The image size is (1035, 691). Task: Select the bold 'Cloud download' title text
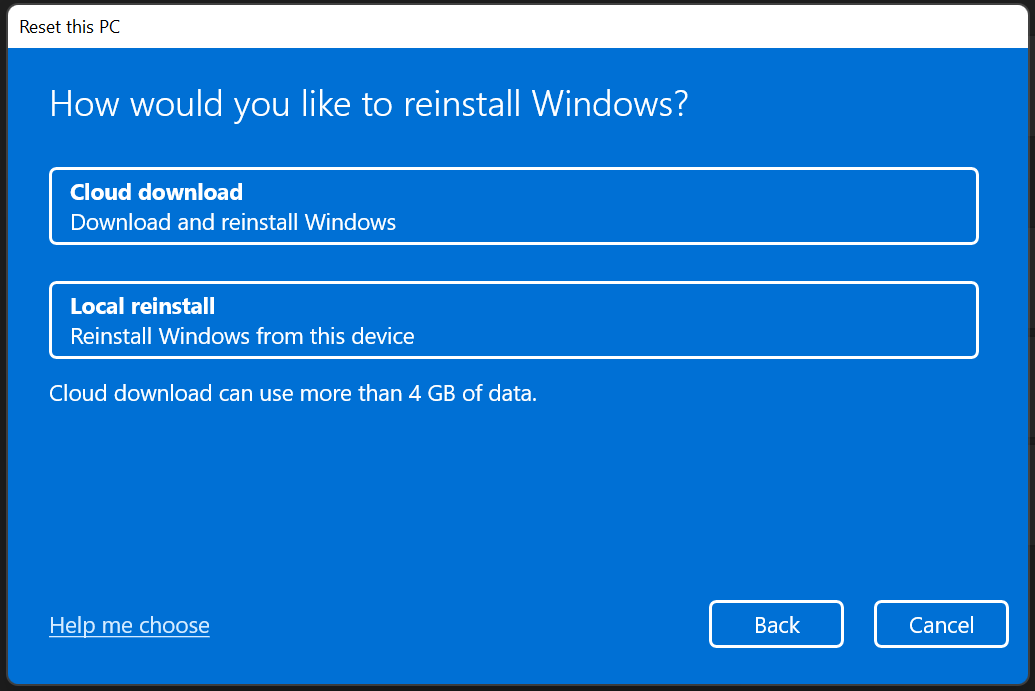tap(156, 192)
